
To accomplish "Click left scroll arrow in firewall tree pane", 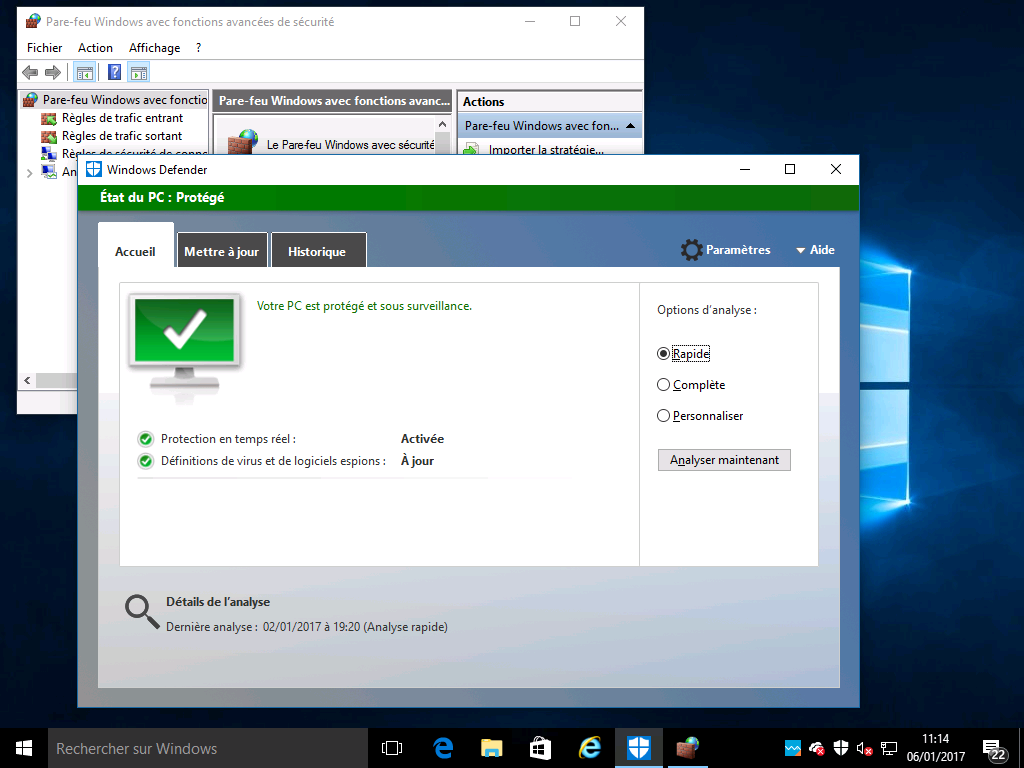I will coord(27,380).
